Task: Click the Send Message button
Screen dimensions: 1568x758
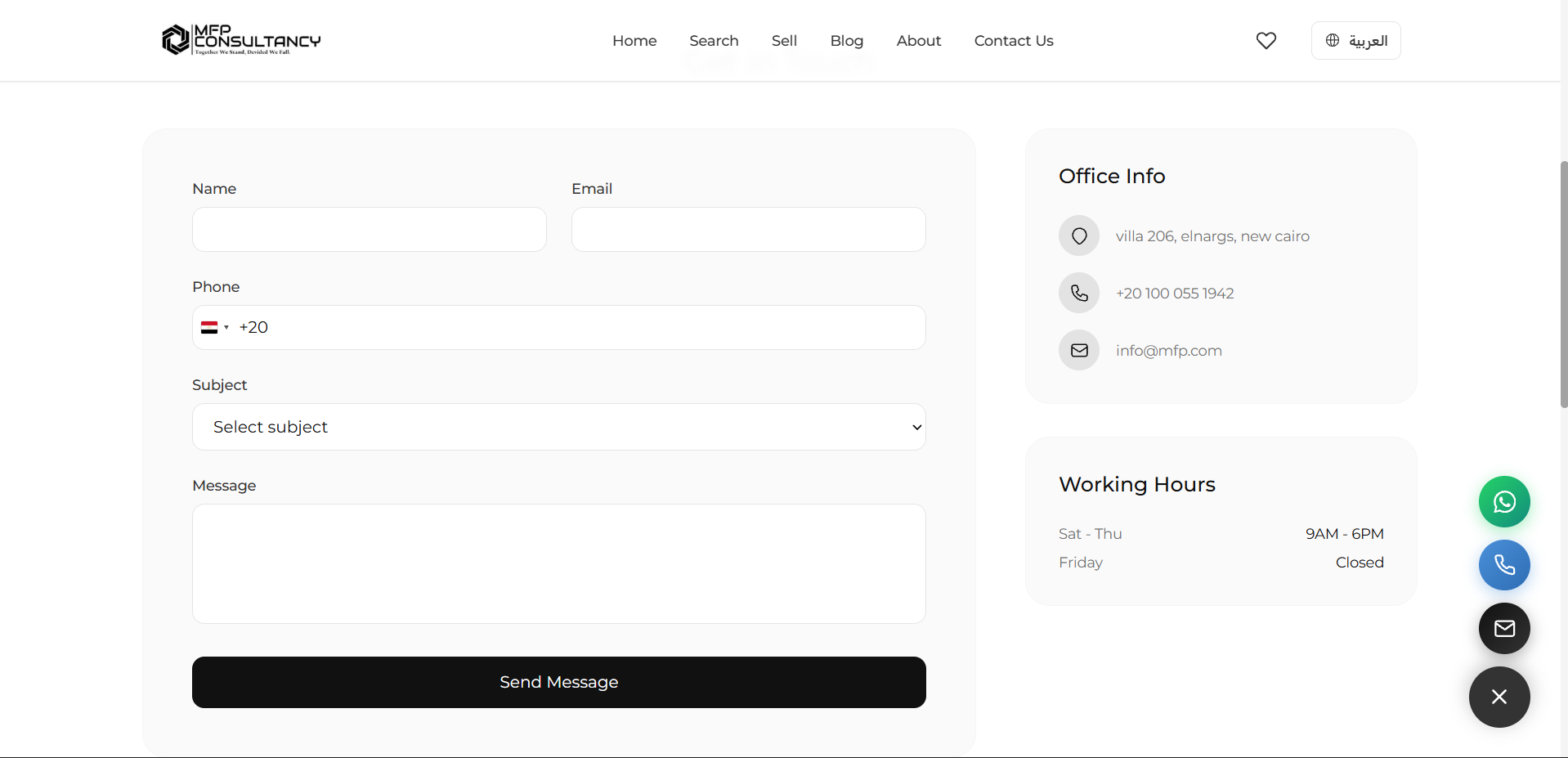Action: [x=558, y=681]
